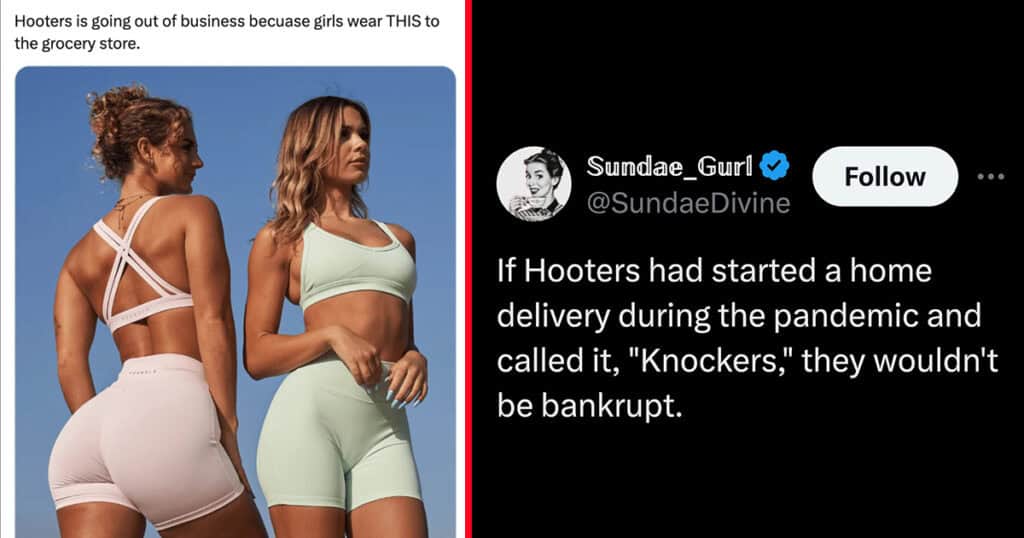Click the "the grocery store." caption line
This screenshot has height=538, width=1024.
pyautogui.click(x=77, y=45)
